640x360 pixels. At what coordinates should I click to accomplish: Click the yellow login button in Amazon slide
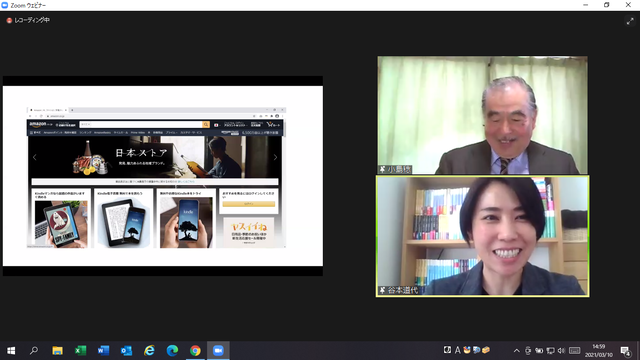click(249, 204)
